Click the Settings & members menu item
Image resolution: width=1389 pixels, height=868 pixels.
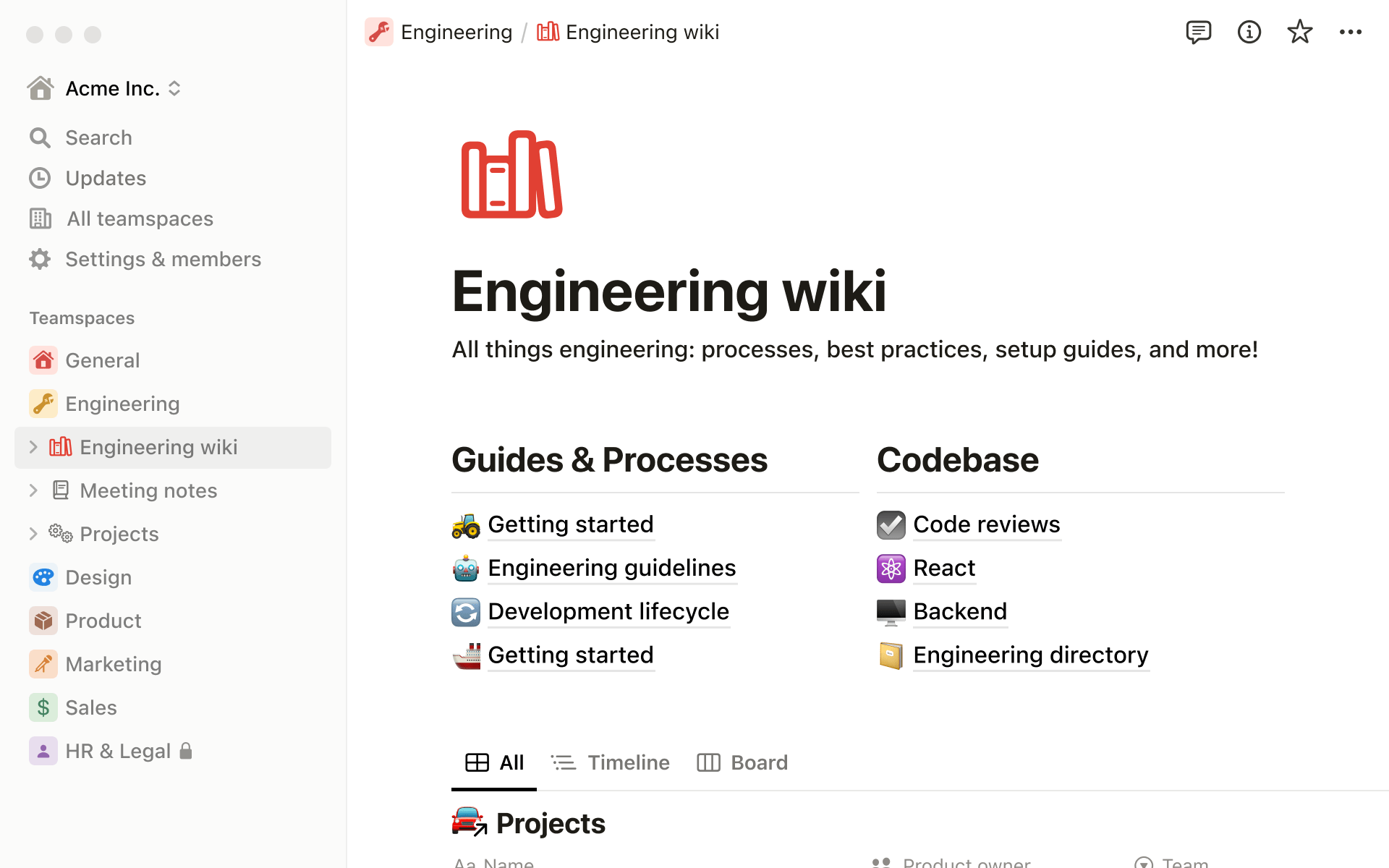[163, 258]
